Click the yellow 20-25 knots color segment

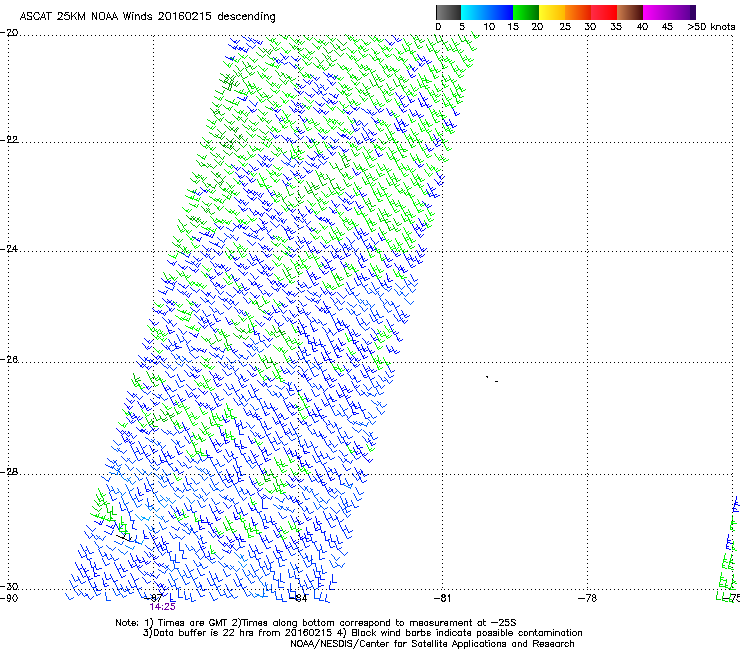pos(552,12)
